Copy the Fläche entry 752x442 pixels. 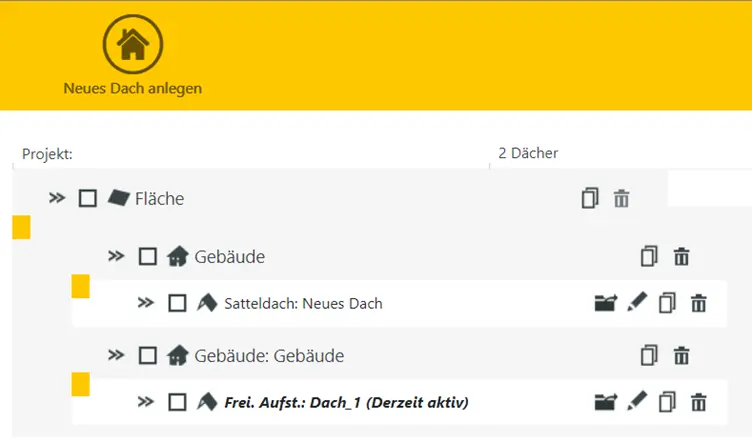click(590, 198)
